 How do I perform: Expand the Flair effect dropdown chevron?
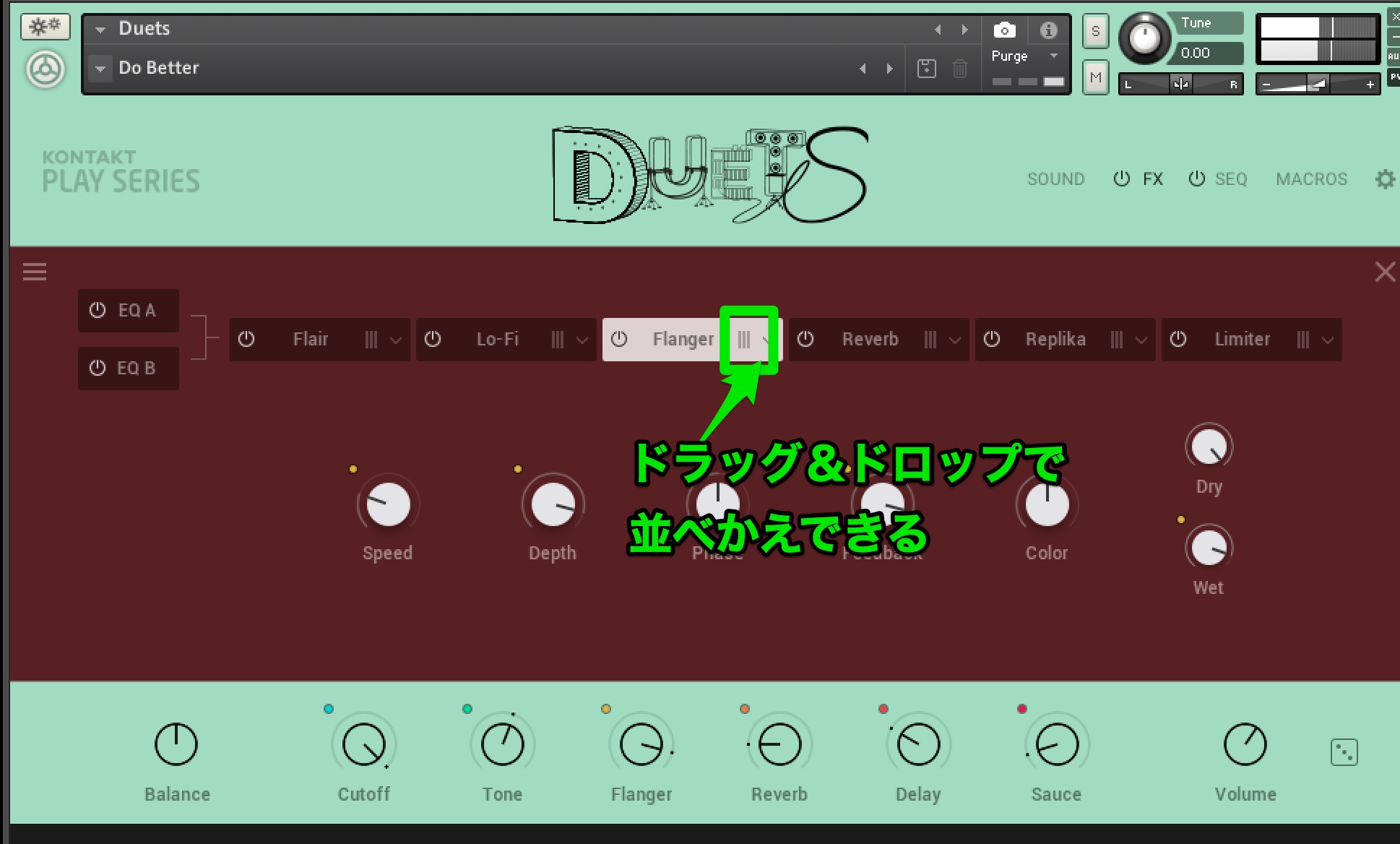tap(396, 340)
